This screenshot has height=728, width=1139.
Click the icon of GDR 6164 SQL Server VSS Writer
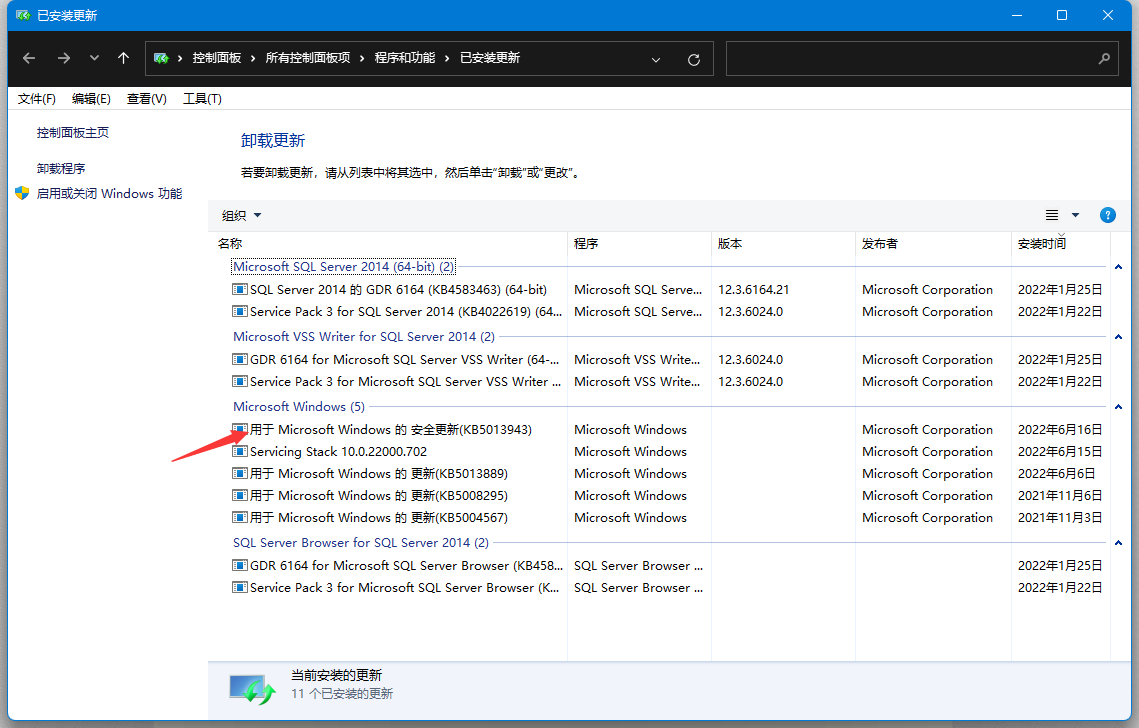tap(240, 359)
